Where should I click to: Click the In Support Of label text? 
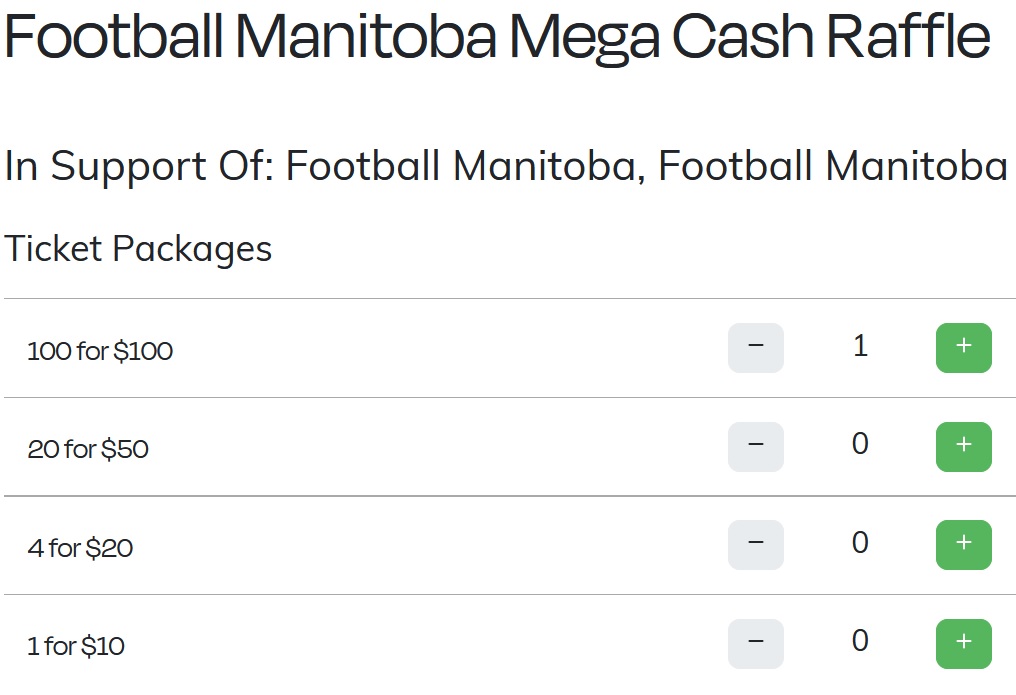pos(140,167)
